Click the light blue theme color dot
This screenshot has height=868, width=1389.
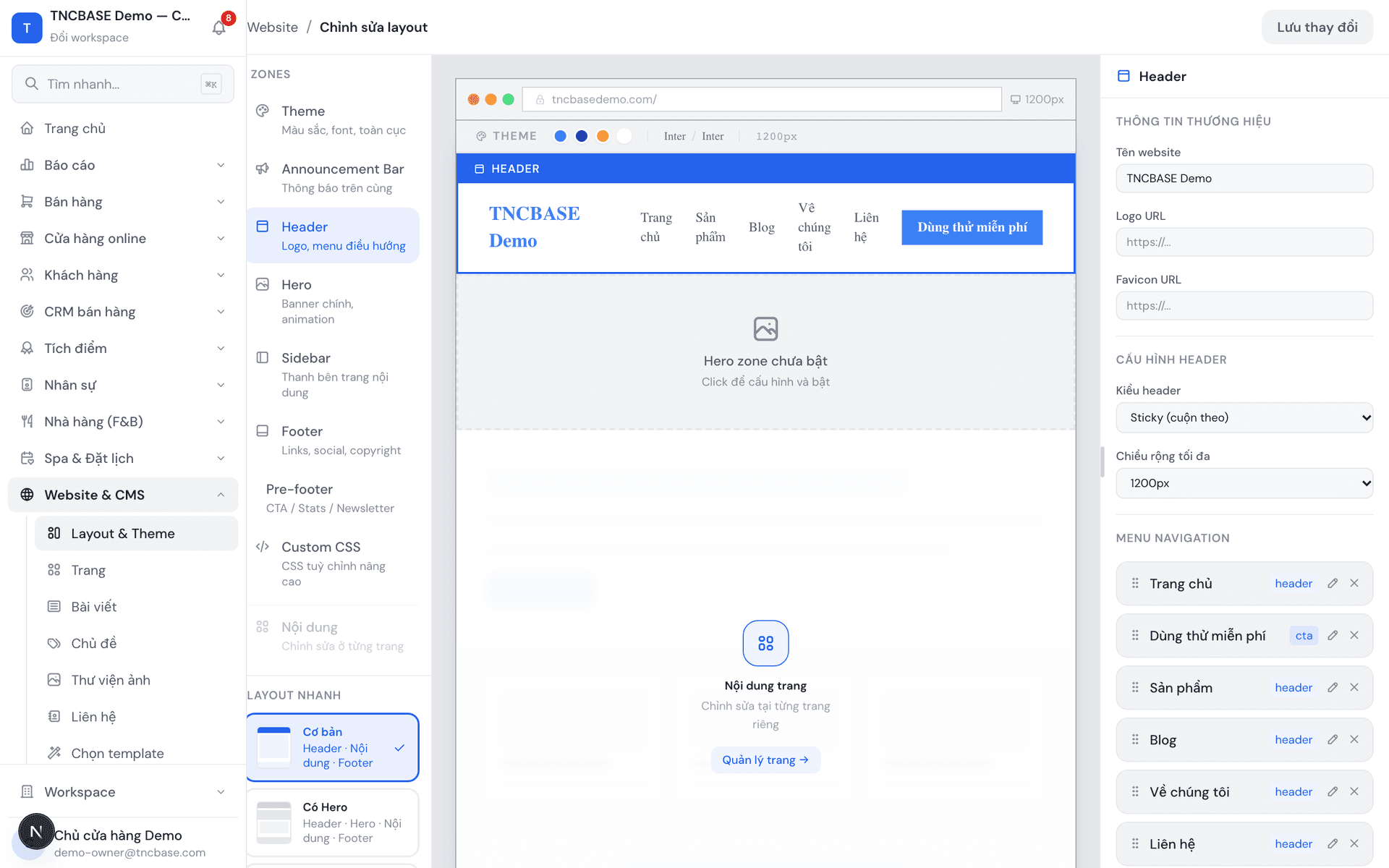(560, 136)
